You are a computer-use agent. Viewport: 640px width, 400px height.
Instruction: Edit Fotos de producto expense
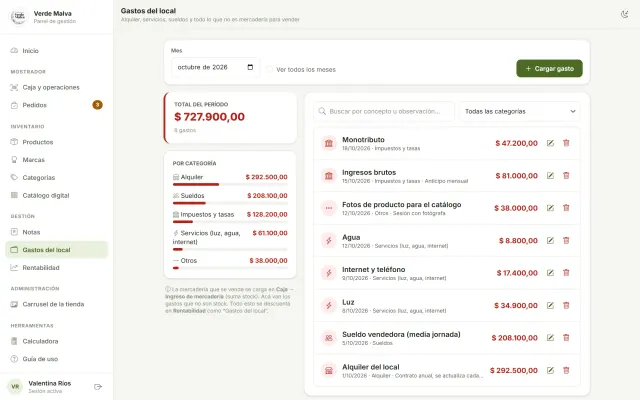point(550,208)
